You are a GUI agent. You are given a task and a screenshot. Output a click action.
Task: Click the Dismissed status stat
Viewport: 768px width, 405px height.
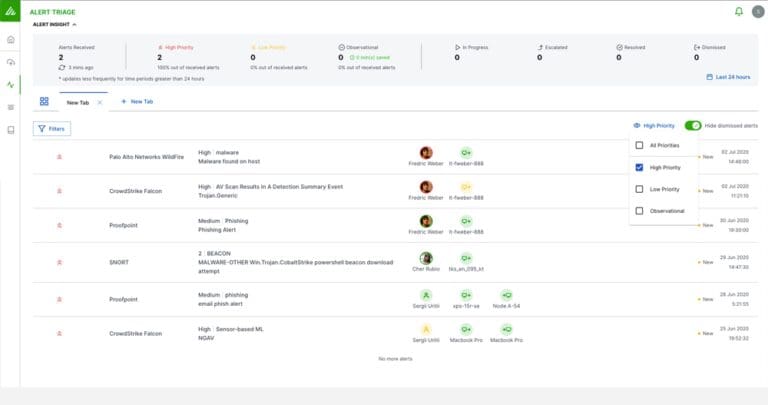pos(710,52)
